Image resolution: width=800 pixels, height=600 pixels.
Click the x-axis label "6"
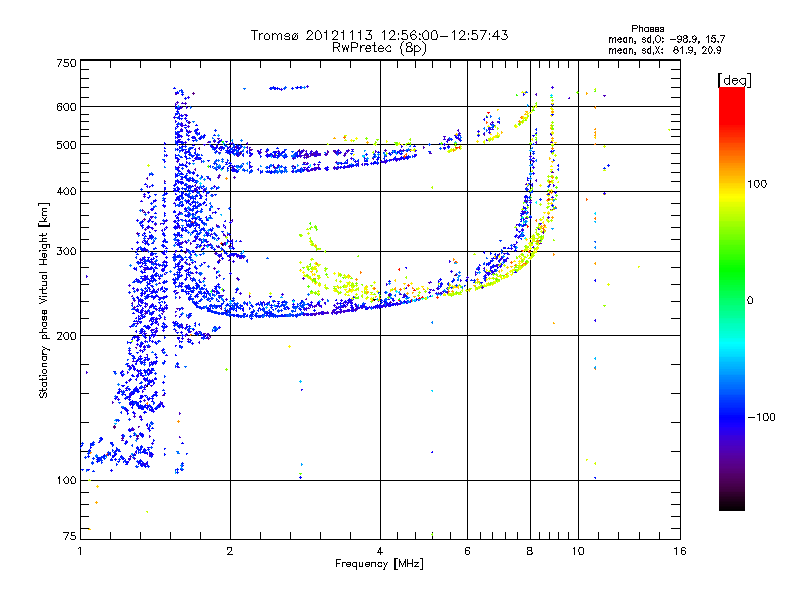(x=467, y=551)
